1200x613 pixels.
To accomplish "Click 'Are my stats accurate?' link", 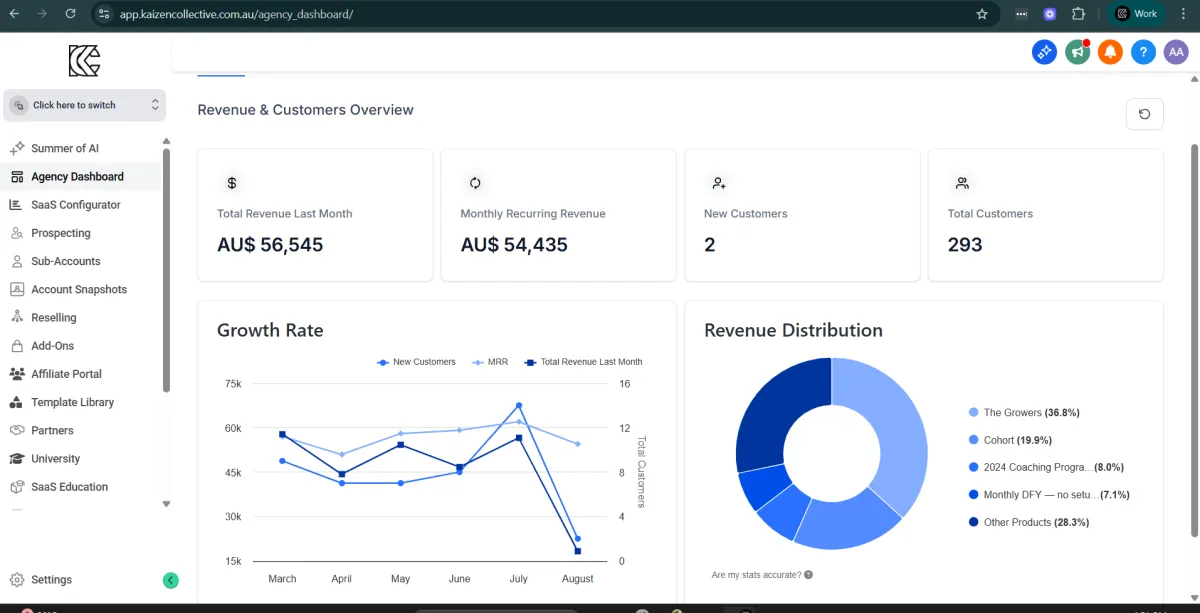I will (x=756, y=575).
